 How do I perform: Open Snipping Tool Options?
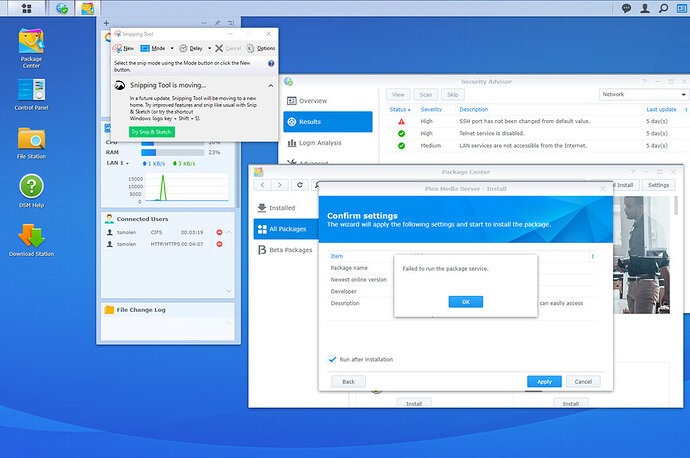pyautogui.click(x=261, y=48)
